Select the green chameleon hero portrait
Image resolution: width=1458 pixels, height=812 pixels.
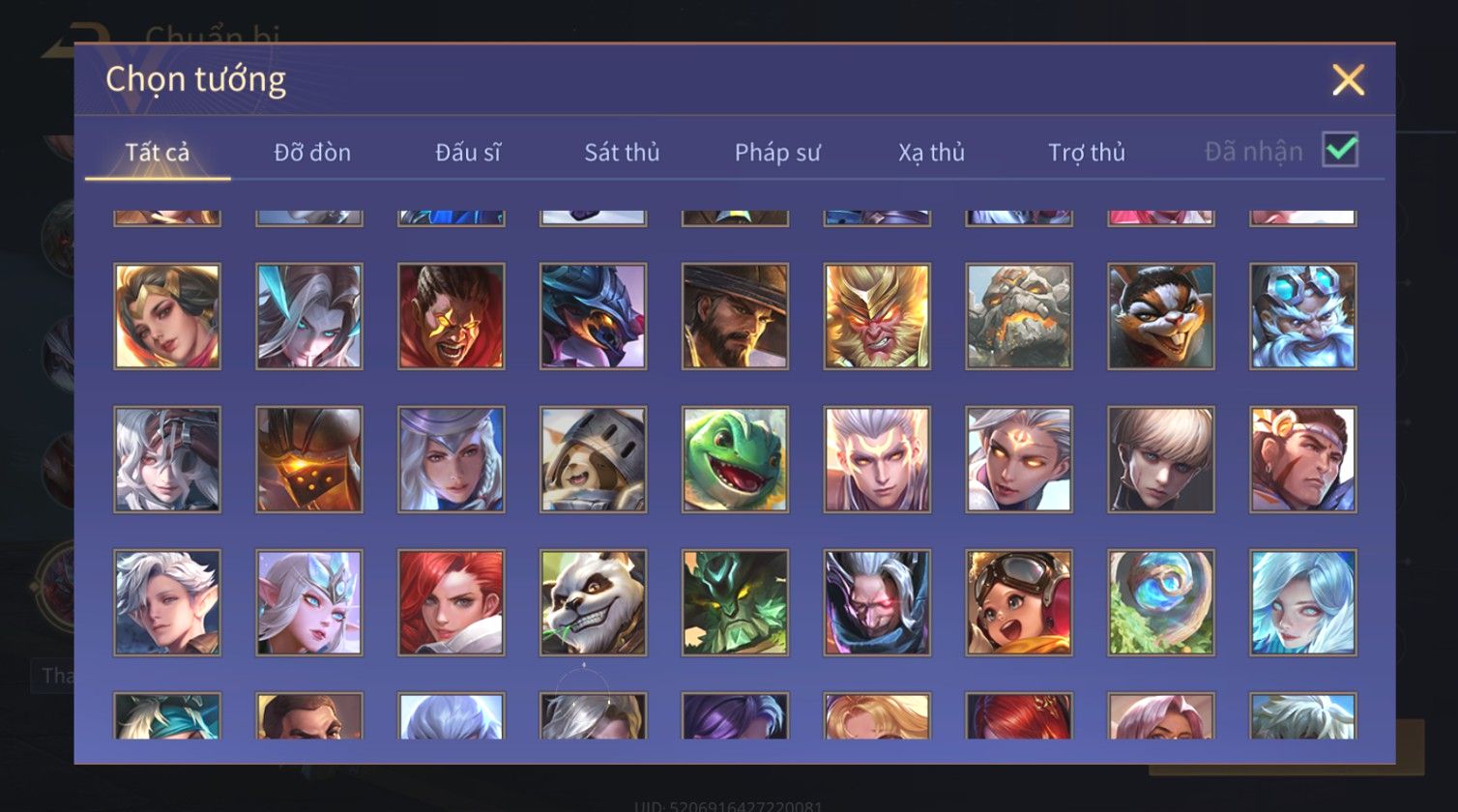coord(735,459)
